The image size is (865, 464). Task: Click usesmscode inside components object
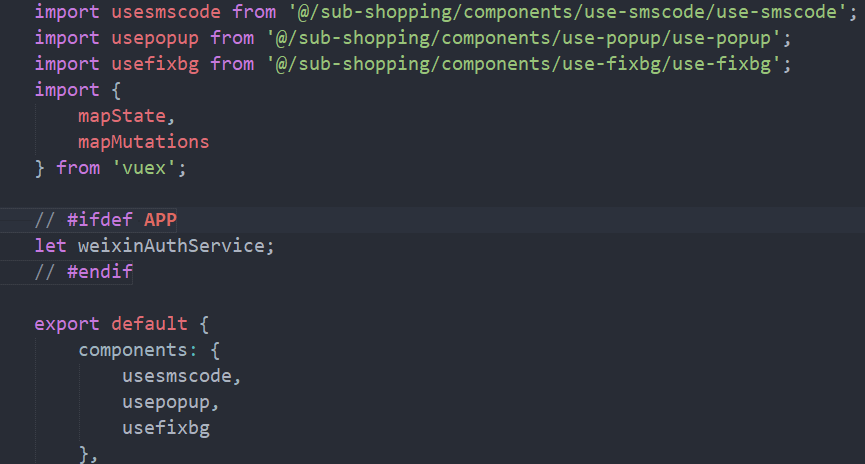point(177,376)
